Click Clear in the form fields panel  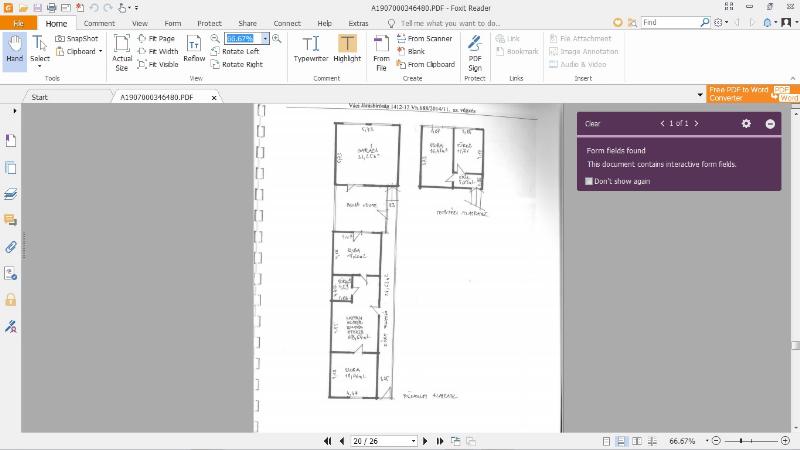click(592, 123)
